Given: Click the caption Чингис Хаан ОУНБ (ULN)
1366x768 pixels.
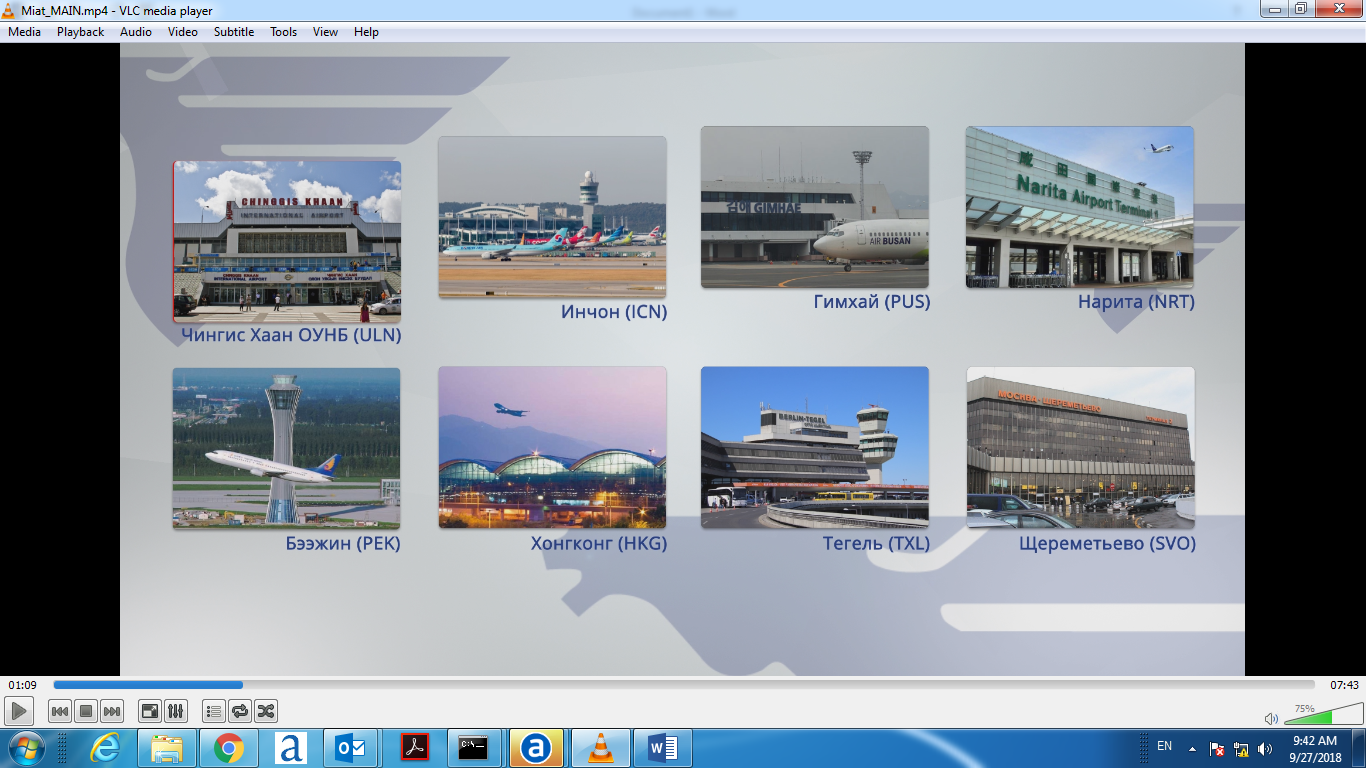Looking at the screenshot, I should pos(291,336).
